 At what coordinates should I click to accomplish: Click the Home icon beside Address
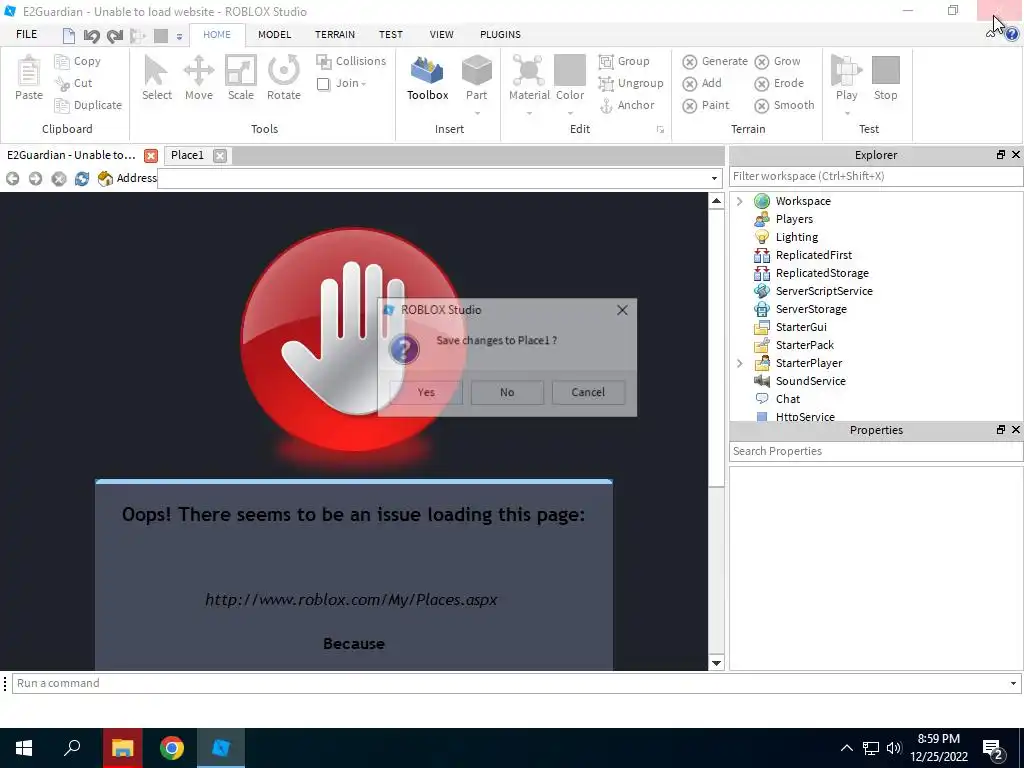click(105, 178)
